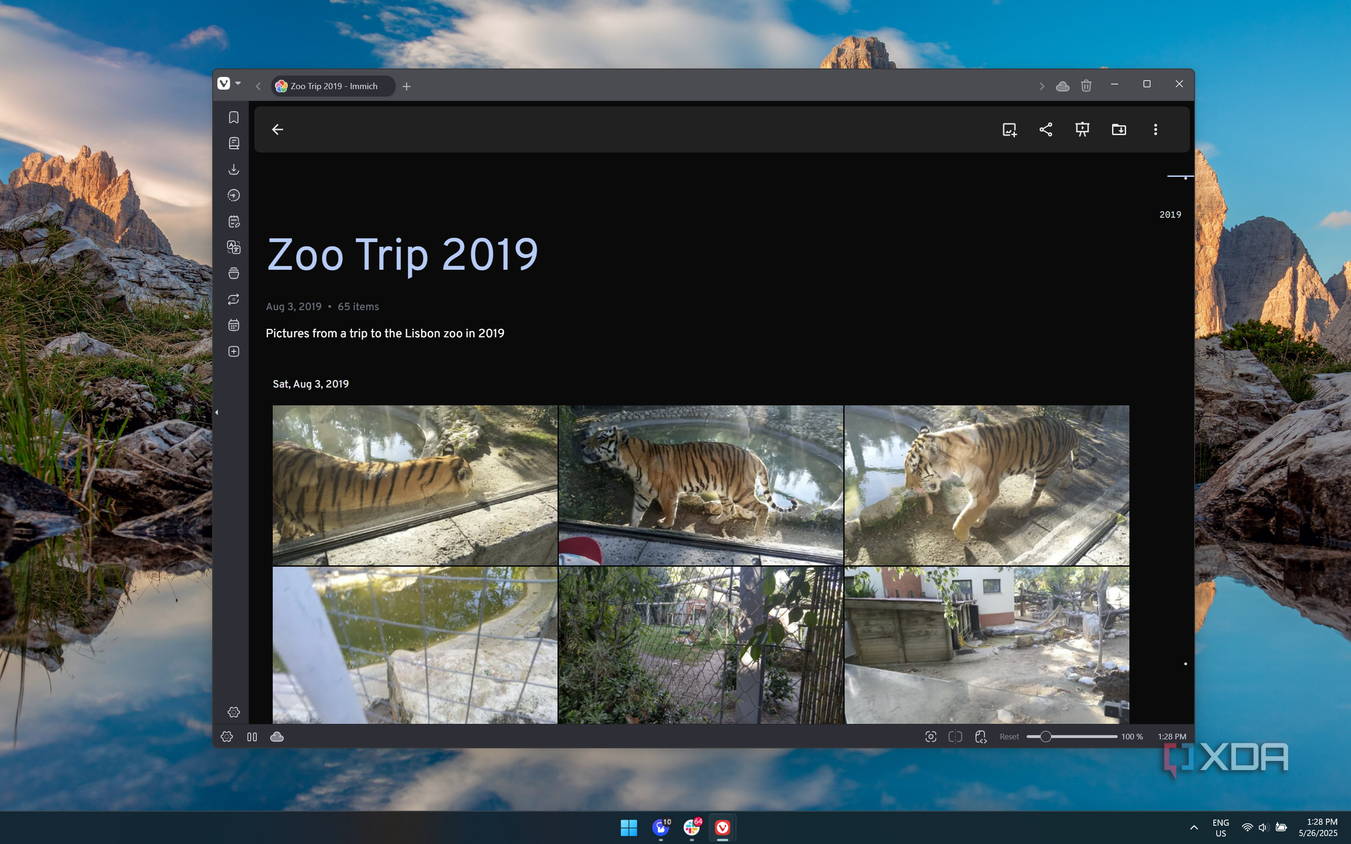Image resolution: width=1351 pixels, height=844 pixels.
Task: Open the Translate panel icon
Action: [x=233, y=247]
